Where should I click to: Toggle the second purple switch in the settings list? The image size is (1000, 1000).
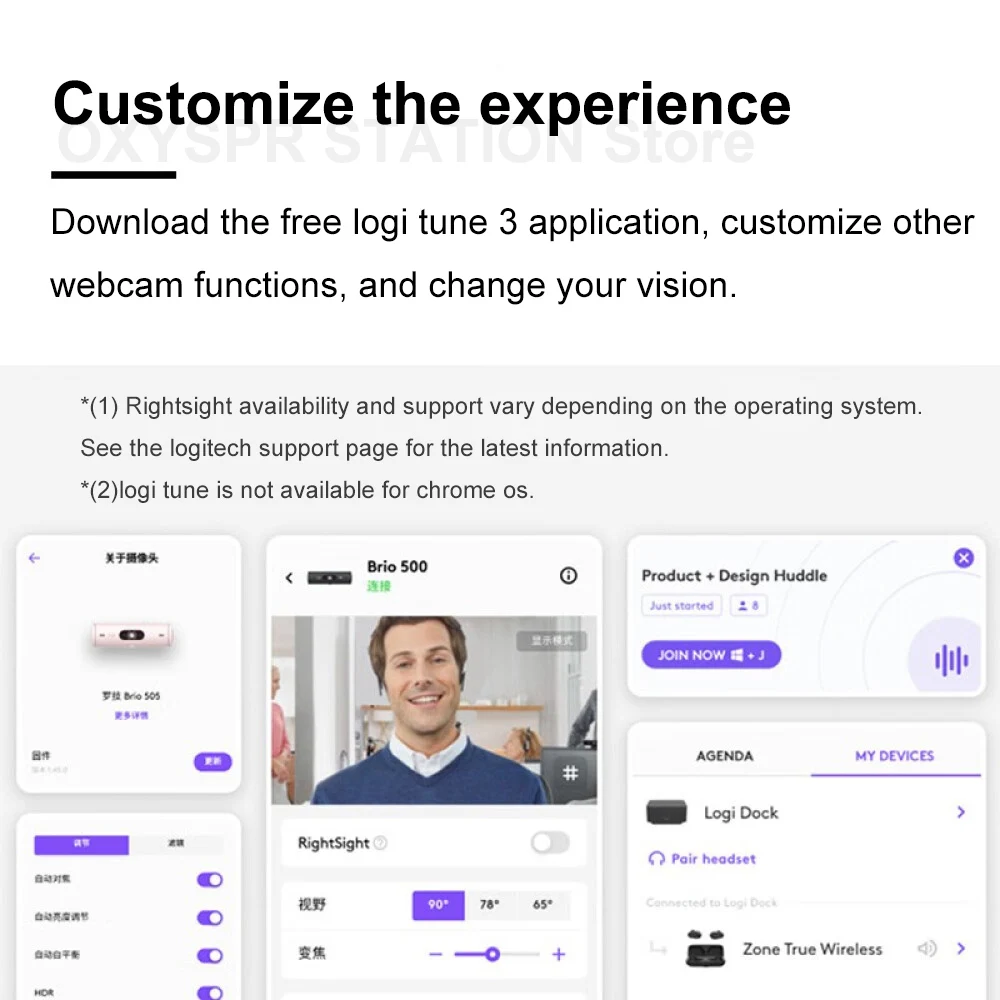coord(210,918)
